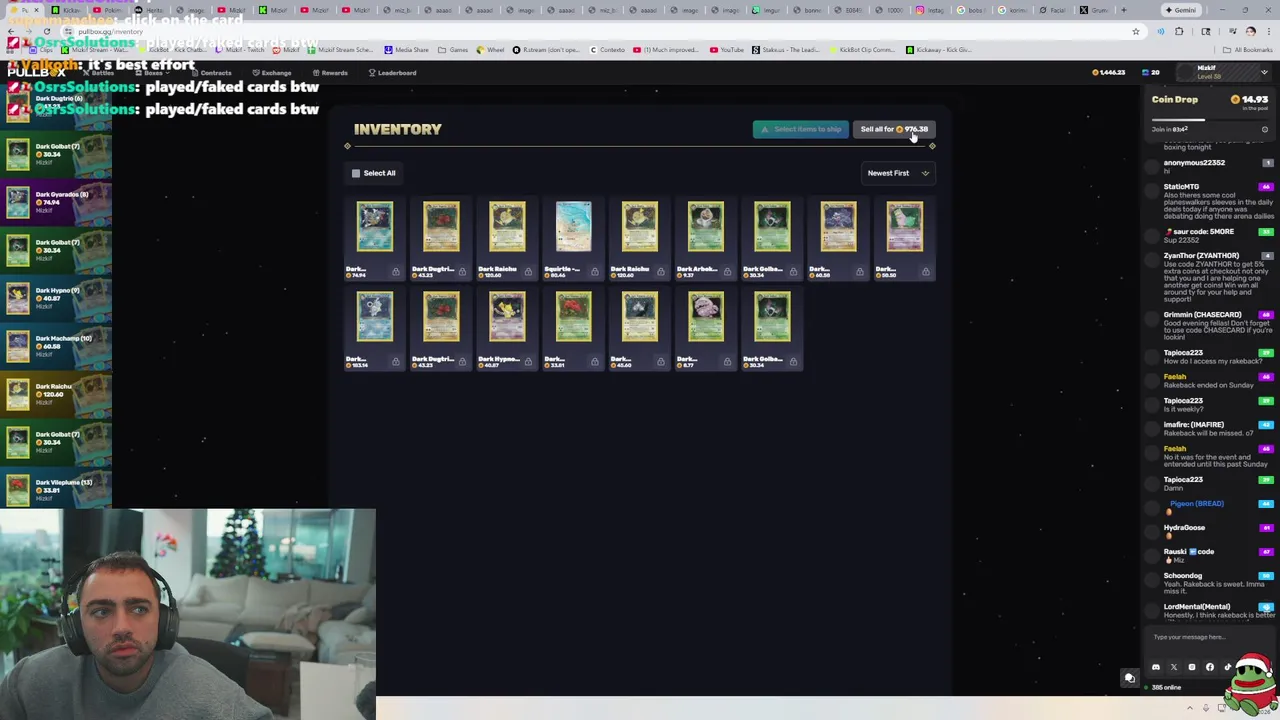The image size is (1280, 720).
Task: Click Sell all for 976.38 button
Action: [894, 129]
